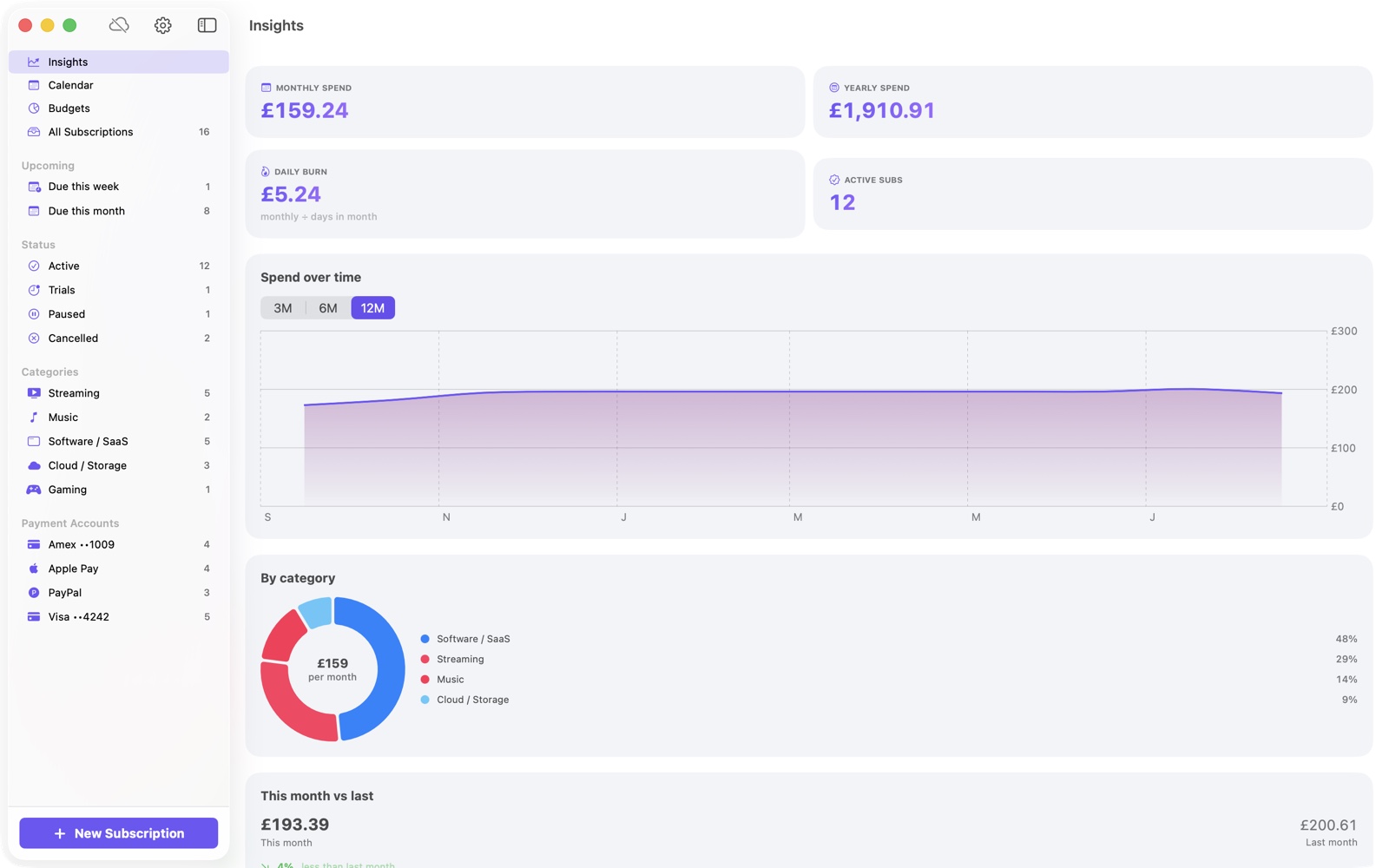This screenshot has width=1389, height=868.
Task: Click the cloud sync off icon
Action: tap(119, 25)
